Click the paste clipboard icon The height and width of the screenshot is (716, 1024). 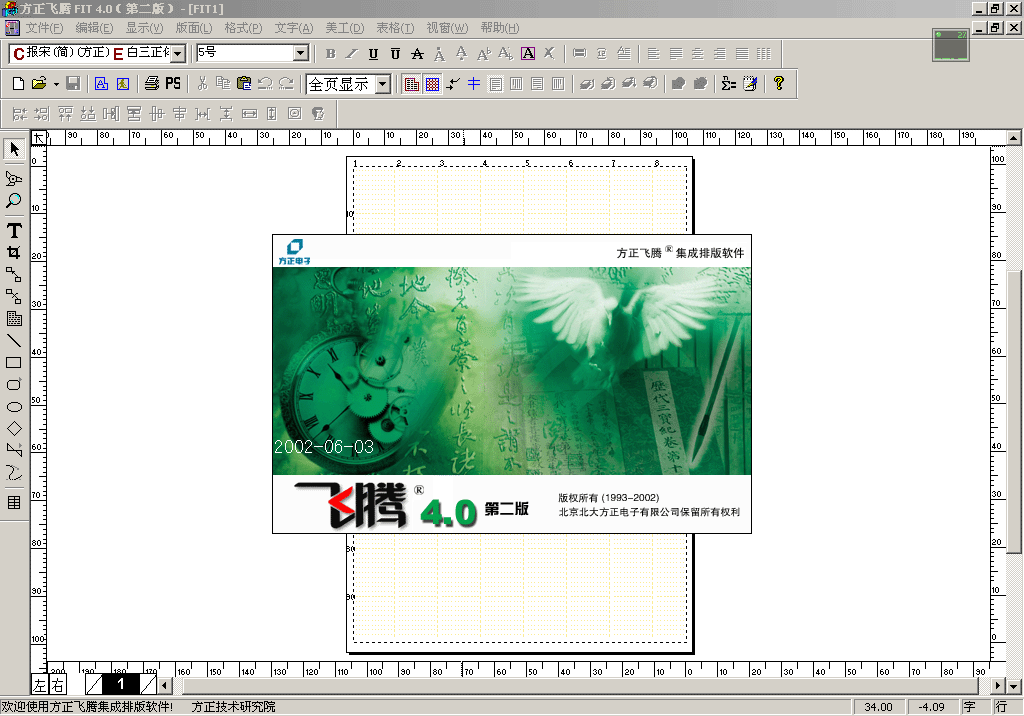pyautogui.click(x=244, y=84)
